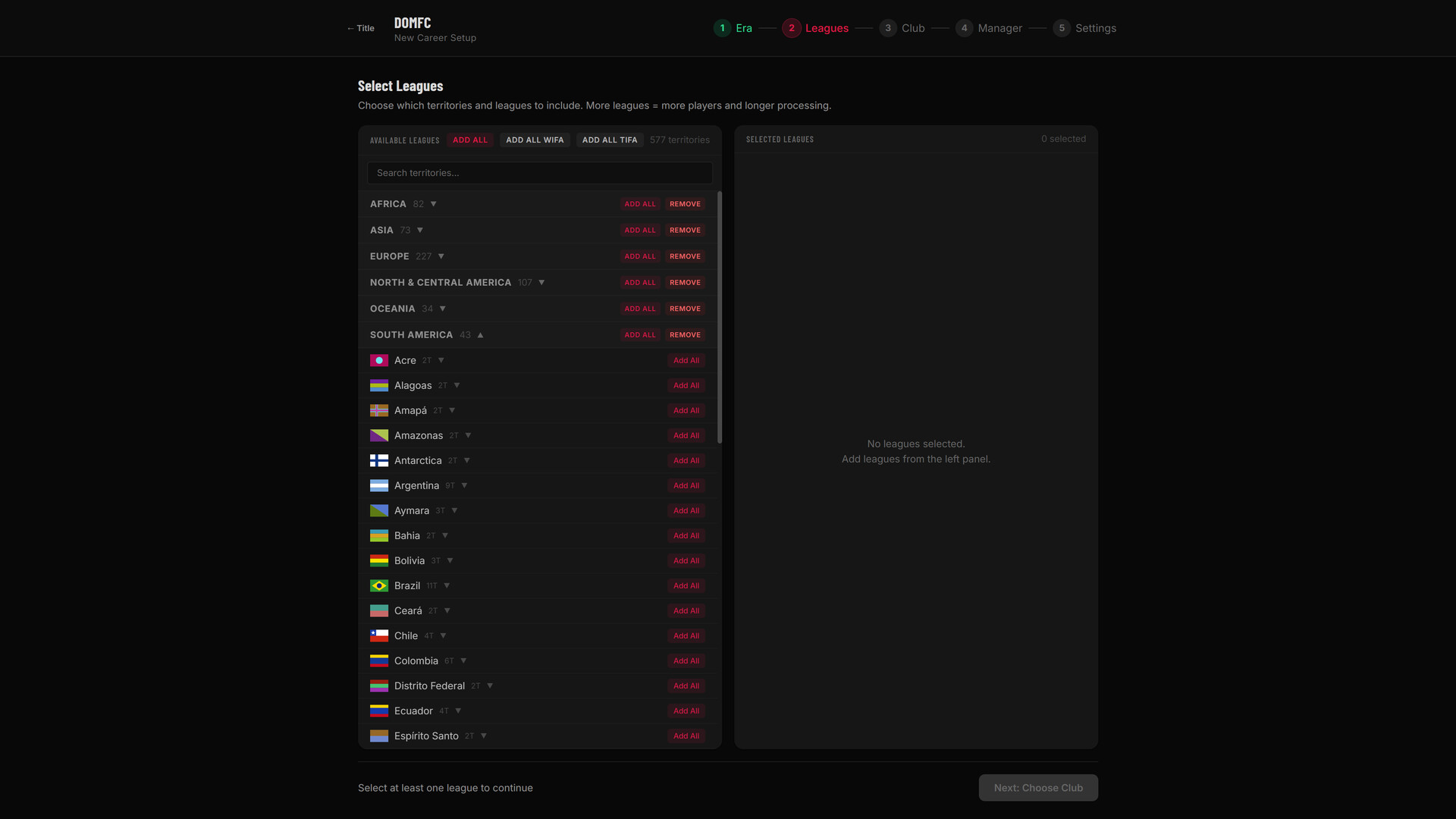Click the Chile flag icon

pos(378,635)
